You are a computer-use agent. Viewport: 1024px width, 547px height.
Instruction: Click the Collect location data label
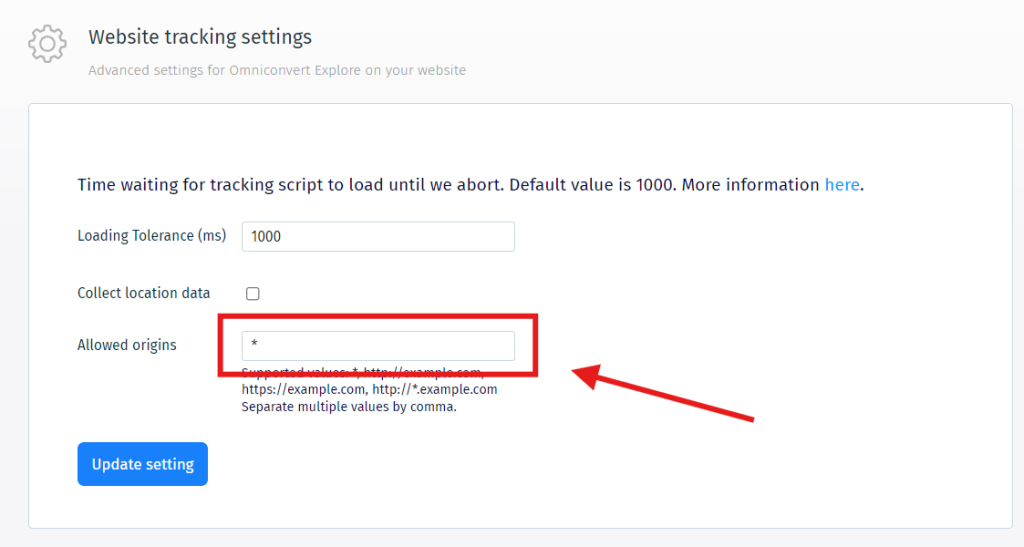143,293
